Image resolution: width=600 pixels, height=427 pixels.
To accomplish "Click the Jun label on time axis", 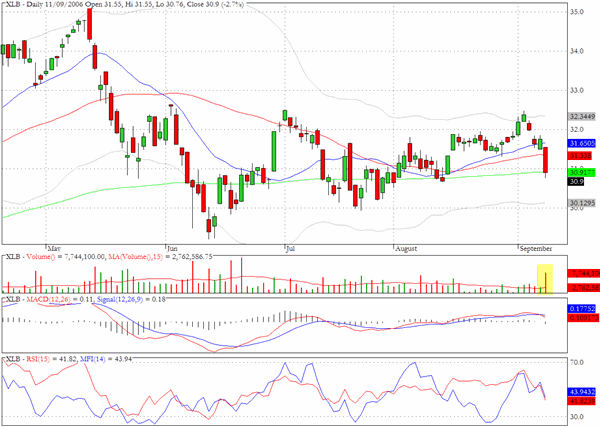I will (173, 249).
